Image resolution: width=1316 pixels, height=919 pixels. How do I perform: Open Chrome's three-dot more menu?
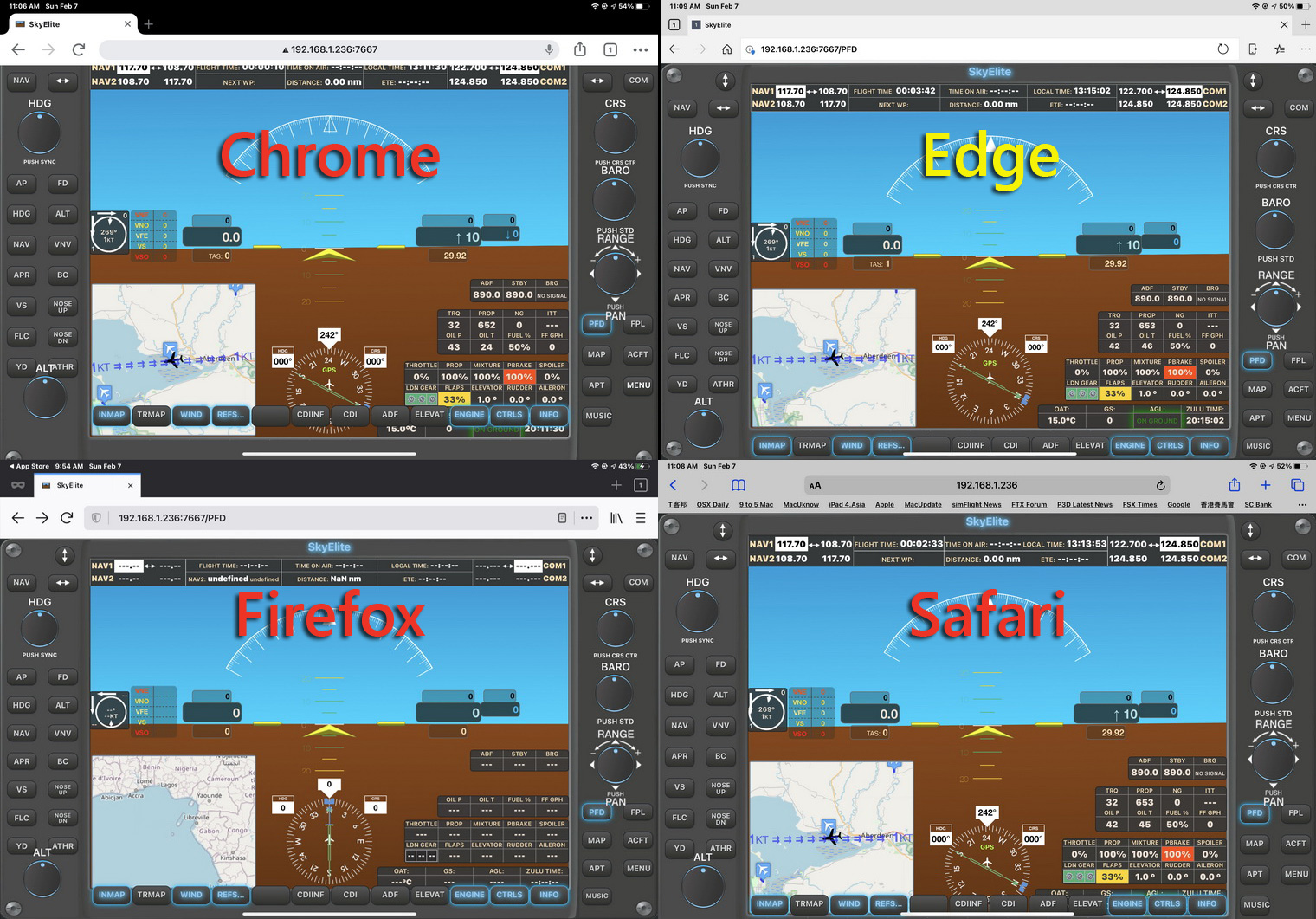pos(640,49)
